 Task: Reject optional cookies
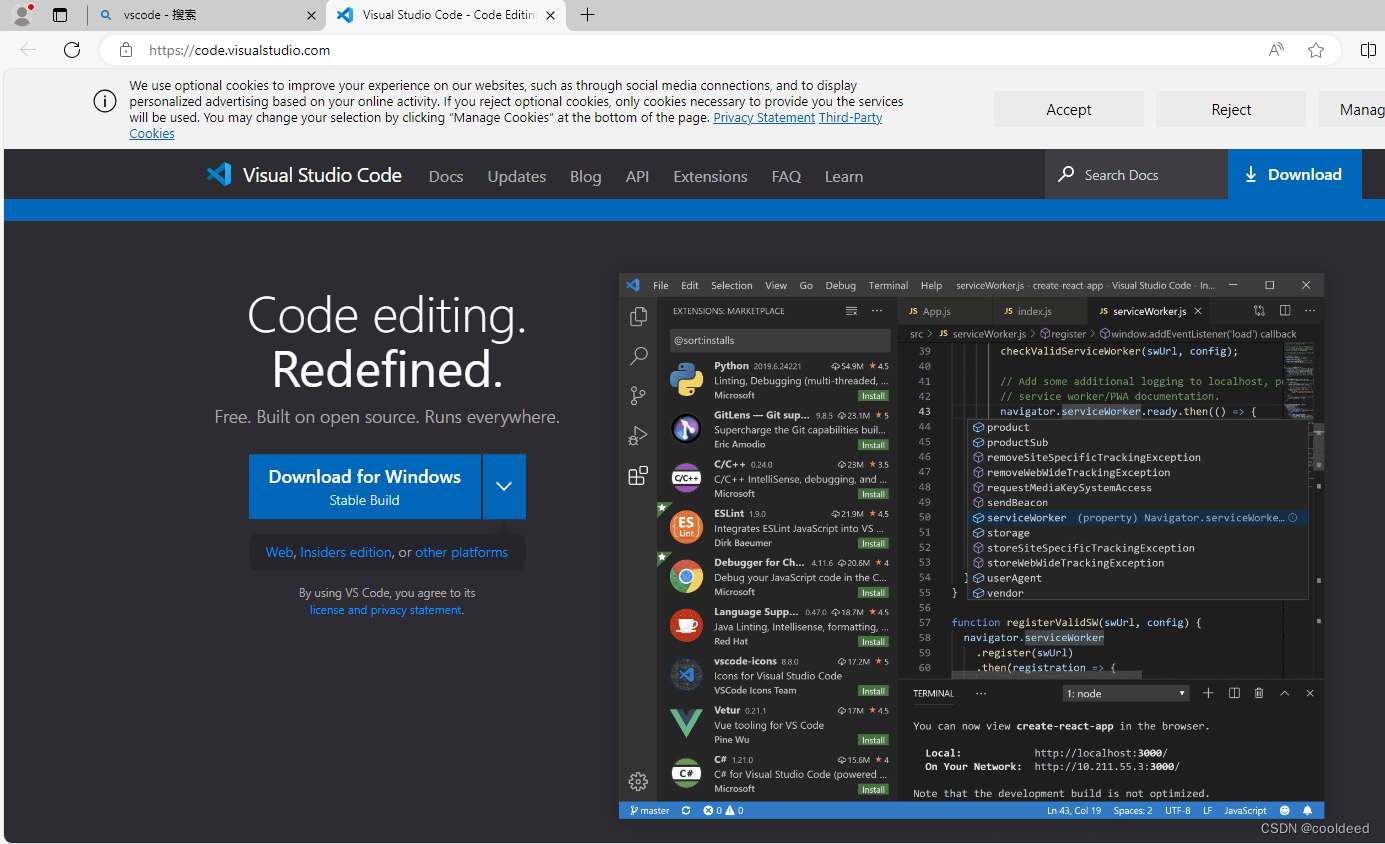(x=1231, y=110)
